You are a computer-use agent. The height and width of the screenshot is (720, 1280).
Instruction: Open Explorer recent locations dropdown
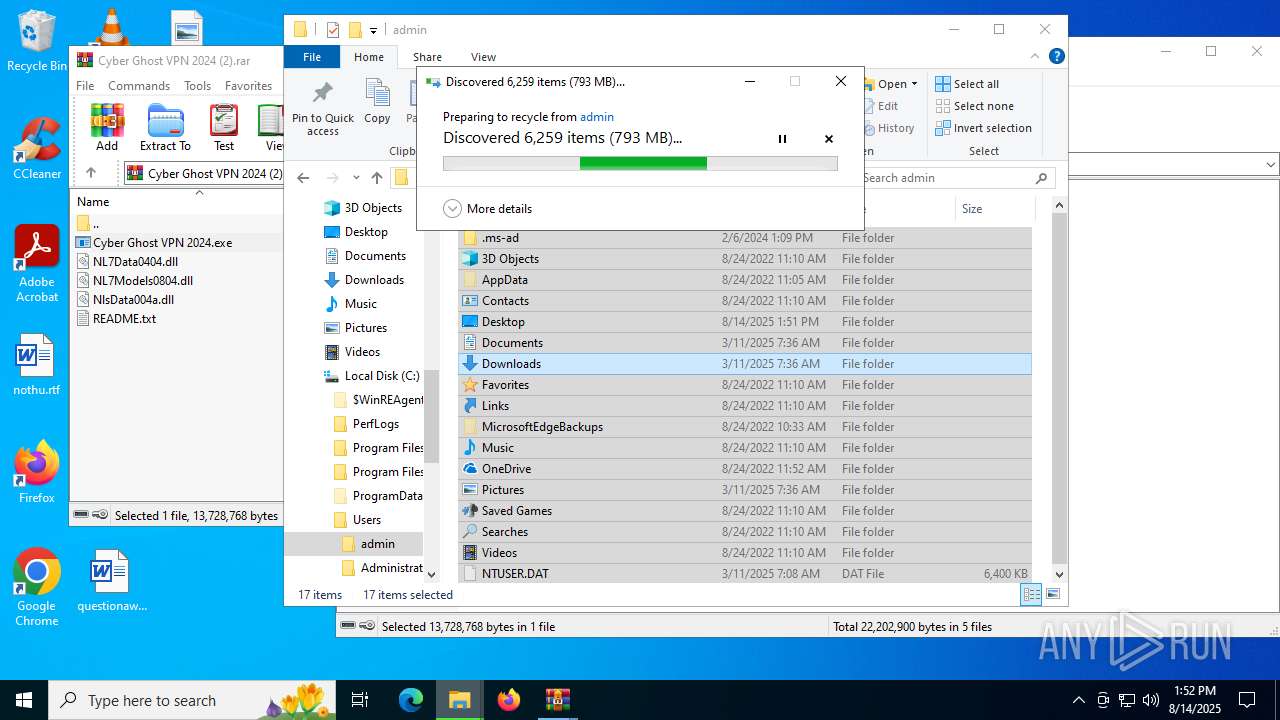tap(356, 178)
